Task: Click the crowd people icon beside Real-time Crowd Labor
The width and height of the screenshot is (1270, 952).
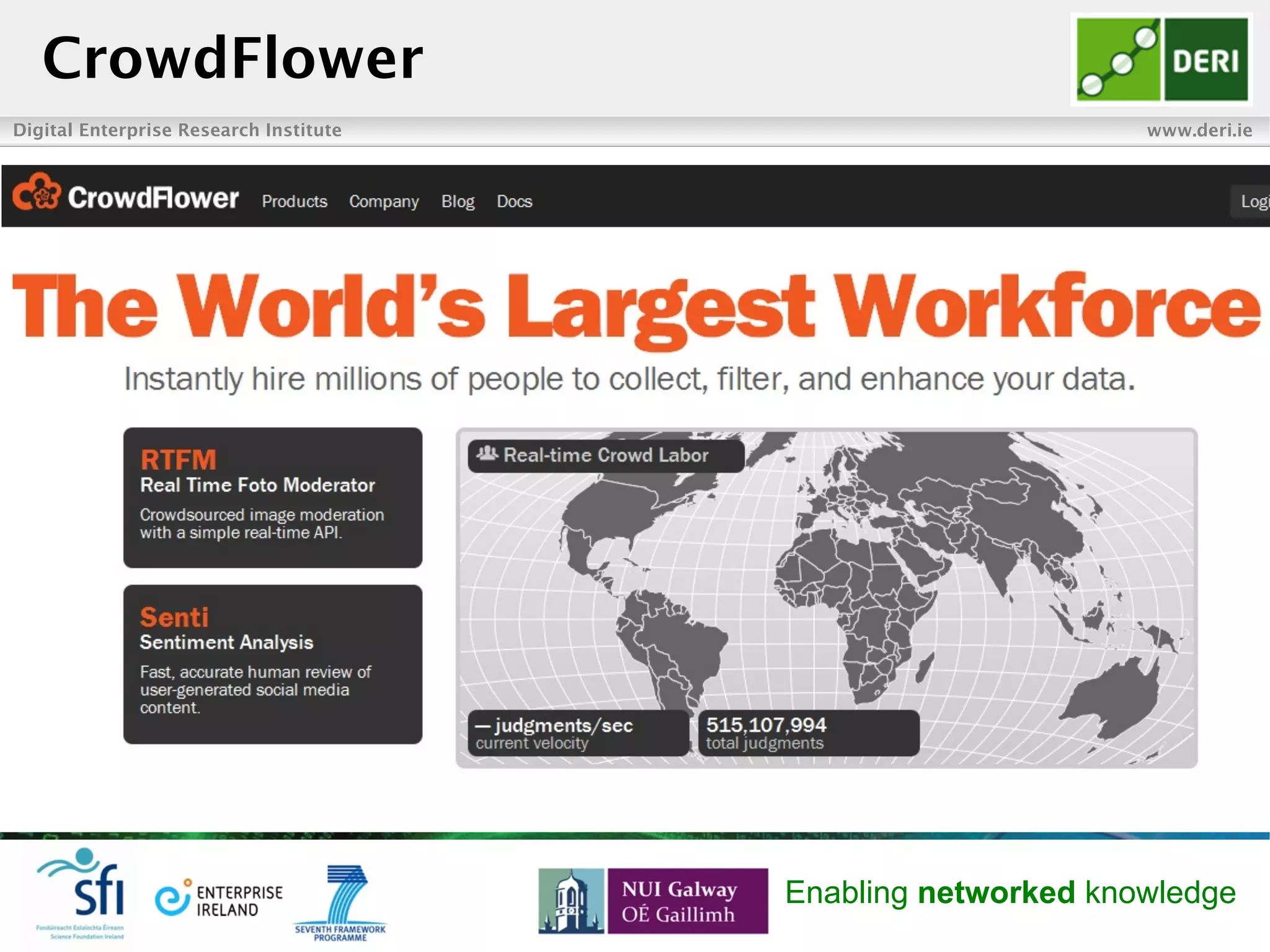Action: (487, 454)
